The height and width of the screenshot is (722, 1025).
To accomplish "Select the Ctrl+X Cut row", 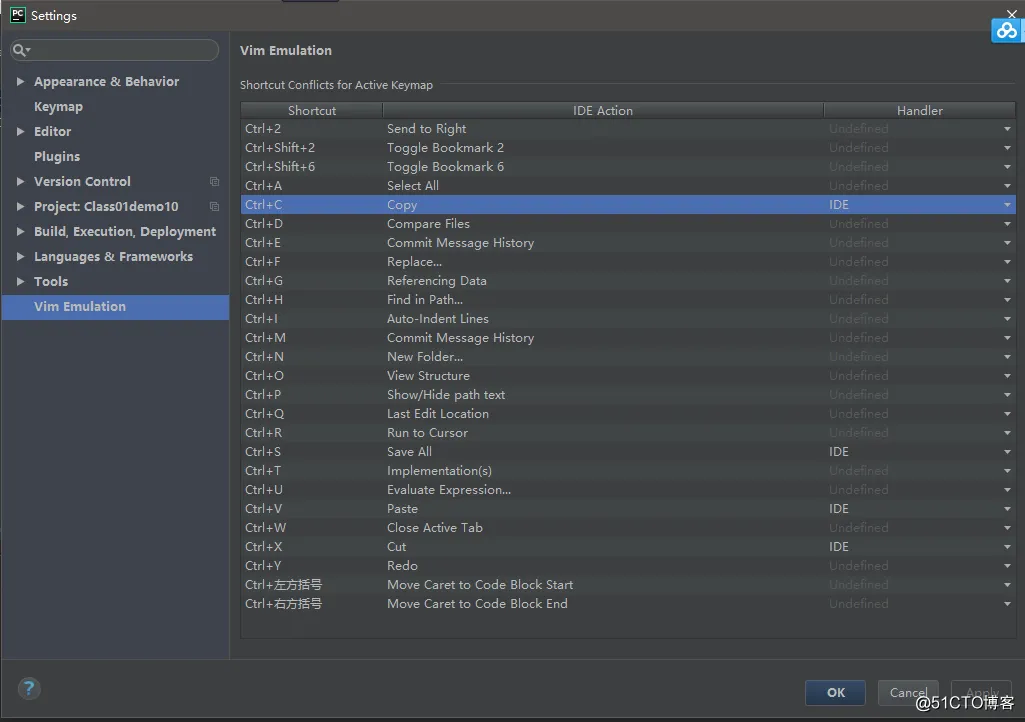I will (x=500, y=547).
